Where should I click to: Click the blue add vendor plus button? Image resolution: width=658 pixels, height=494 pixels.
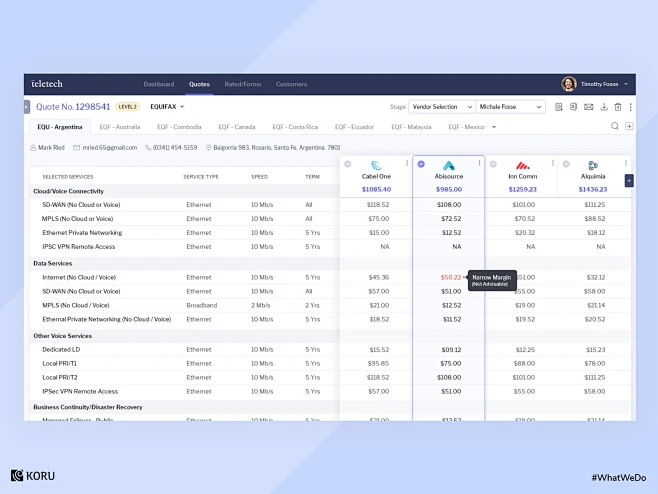[629, 181]
